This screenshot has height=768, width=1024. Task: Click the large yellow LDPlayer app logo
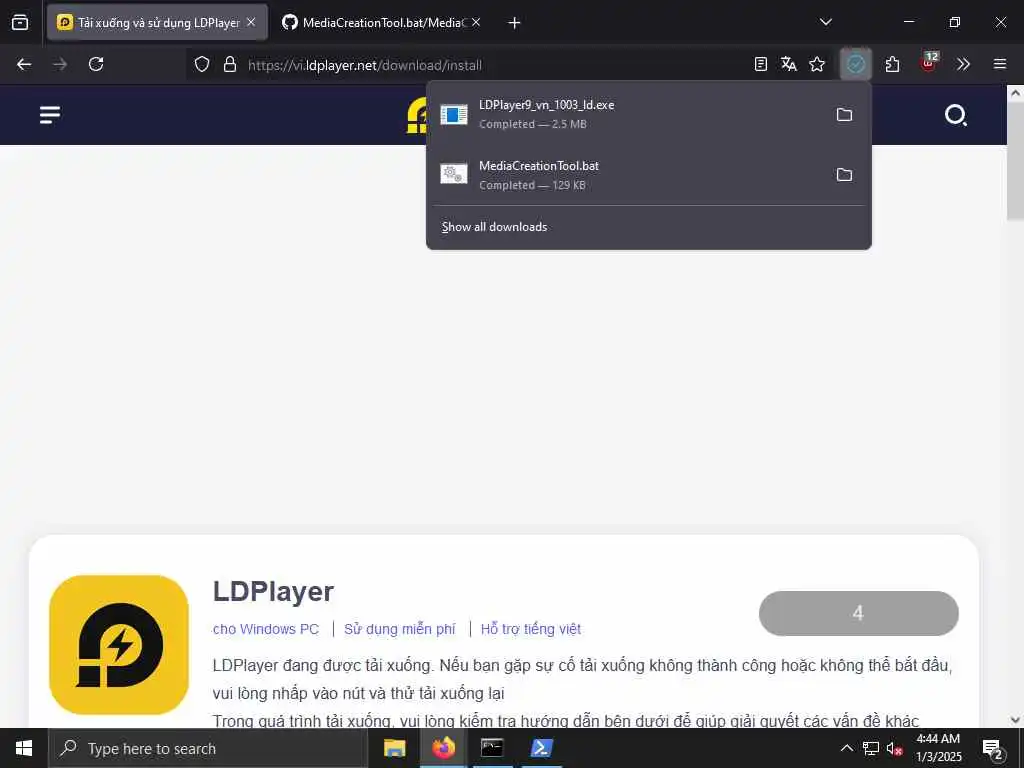[119, 645]
